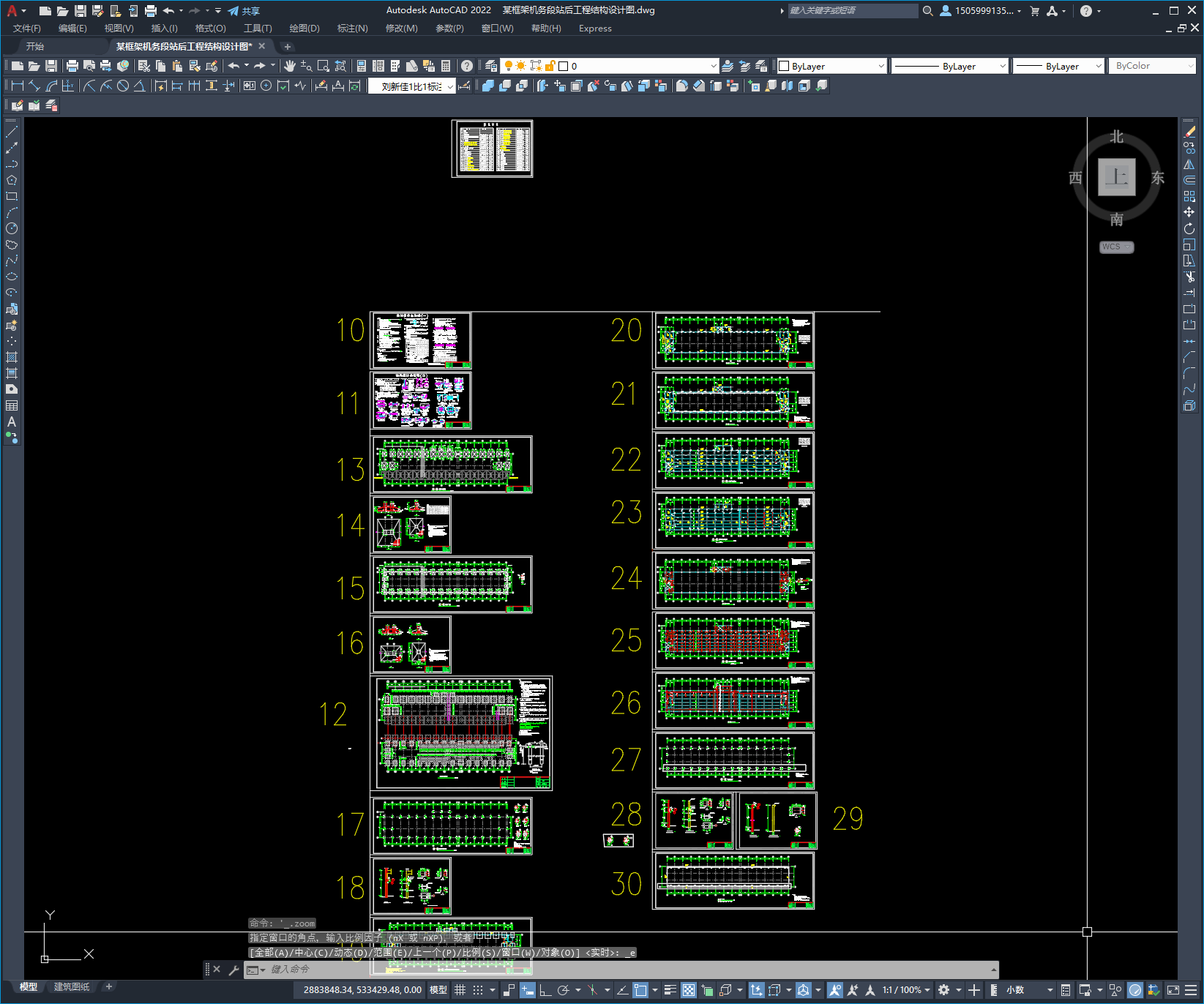1204x1004 pixels.
Task: Select the Move tool on modify toolbar
Action: [1189, 212]
